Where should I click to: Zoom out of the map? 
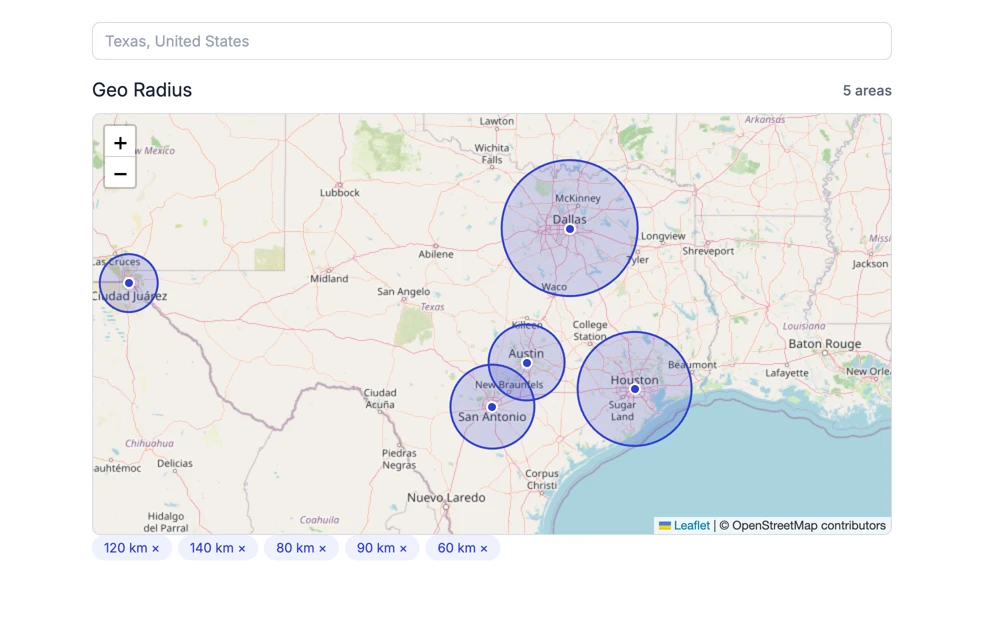pos(120,174)
